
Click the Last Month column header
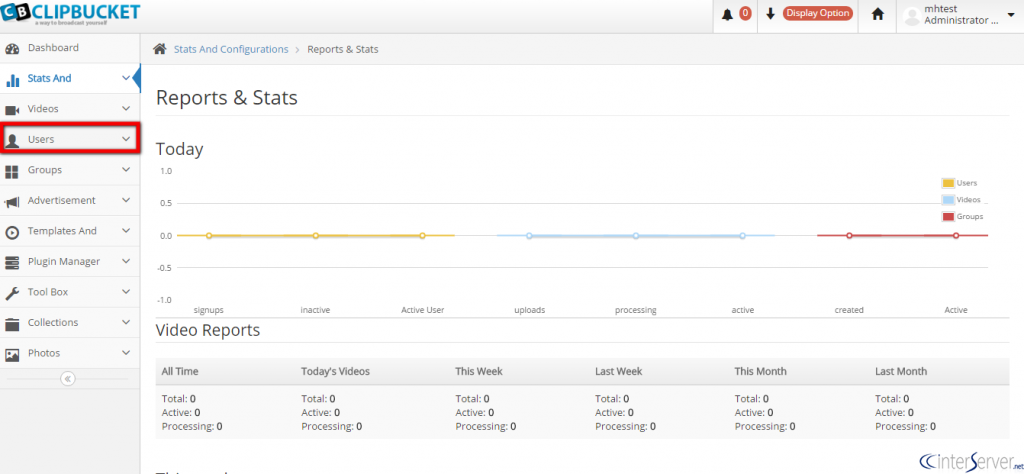click(901, 371)
